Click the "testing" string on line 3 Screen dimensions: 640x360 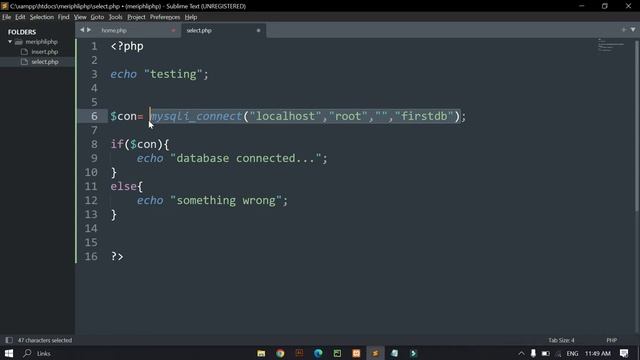click(x=173, y=74)
